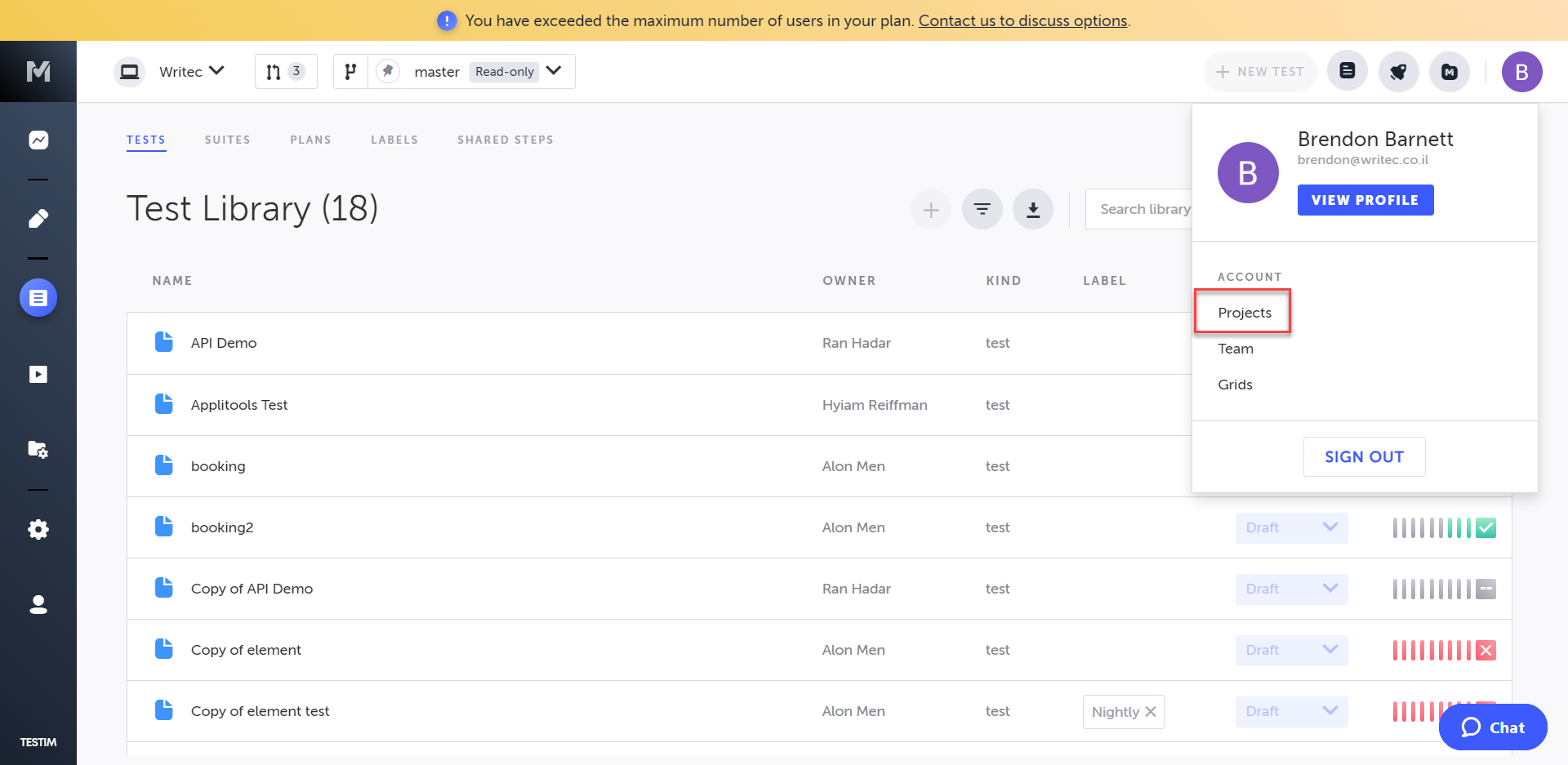Open the Labels tab
This screenshot has height=765, width=1568.
394,140
